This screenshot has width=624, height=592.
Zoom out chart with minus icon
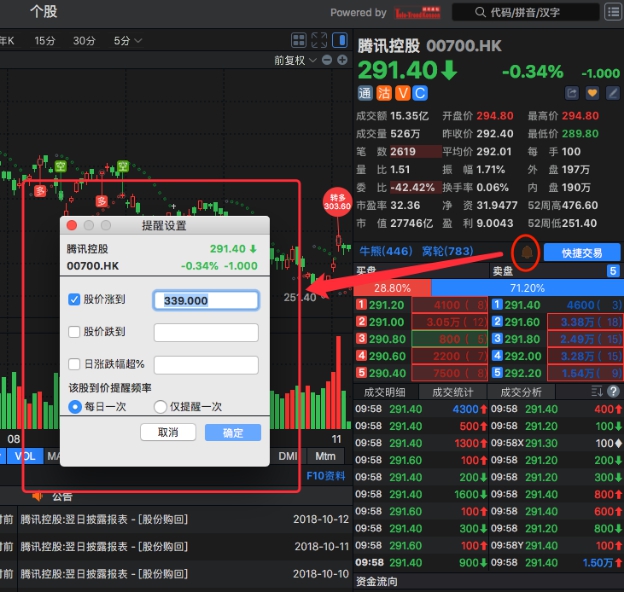pyautogui.click(x=327, y=60)
